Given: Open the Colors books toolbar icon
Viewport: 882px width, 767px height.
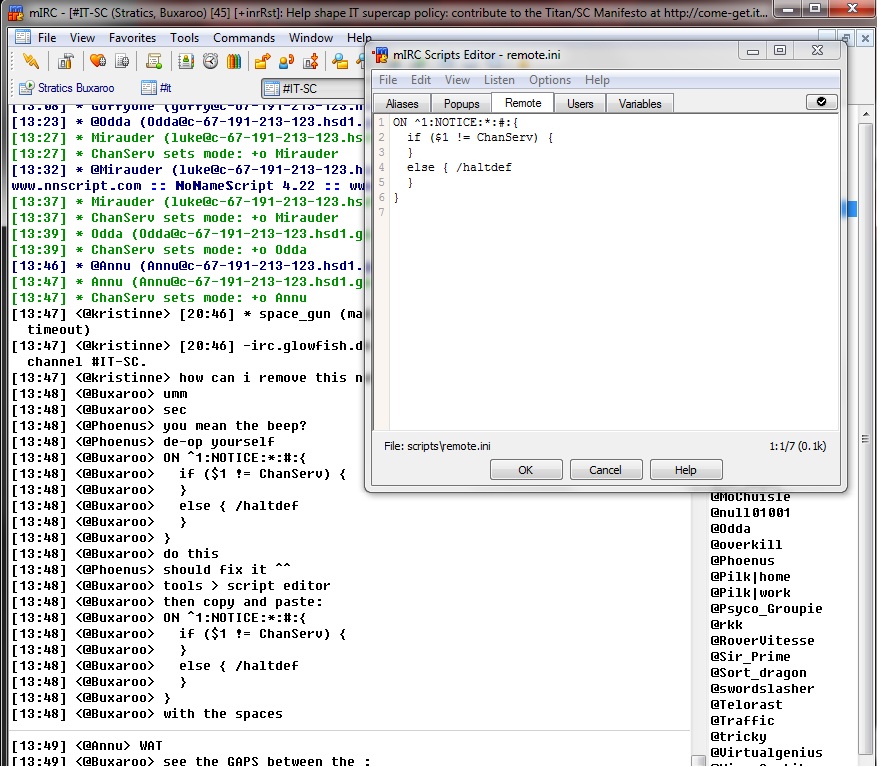Looking at the screenshot, I should [234, 62].
